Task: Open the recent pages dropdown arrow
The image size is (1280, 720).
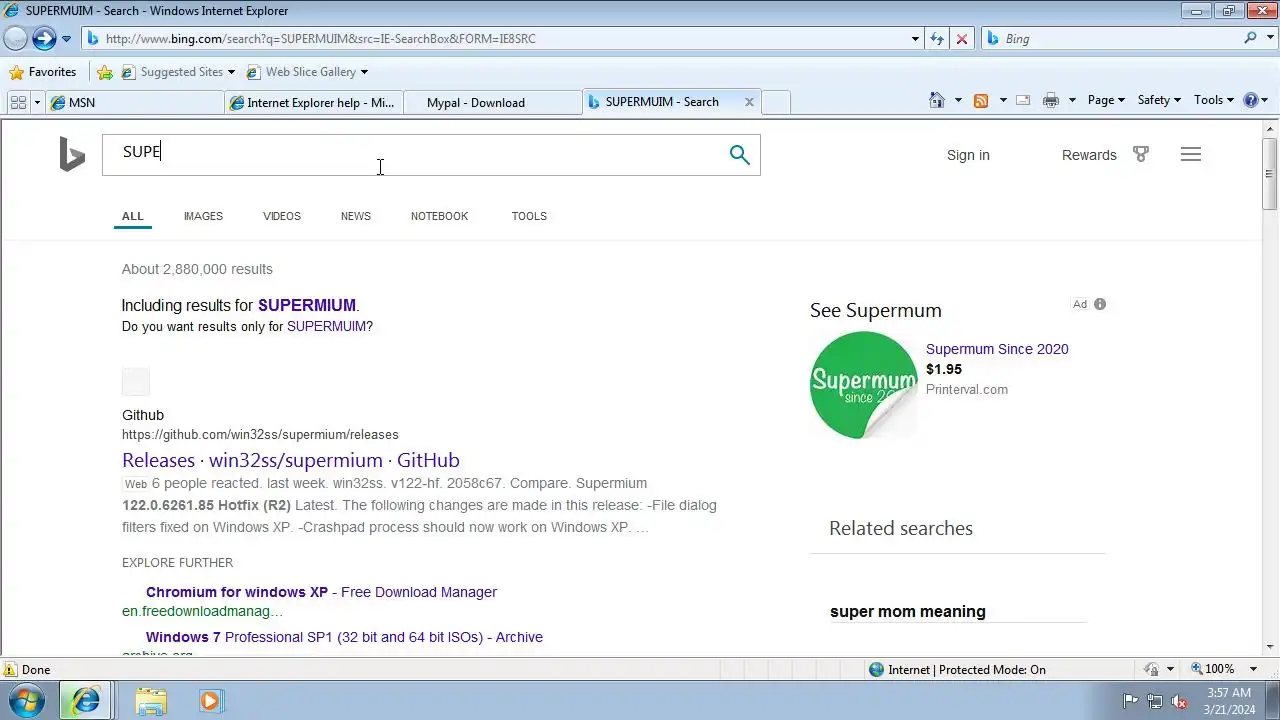Action: (x=66, y=39)
